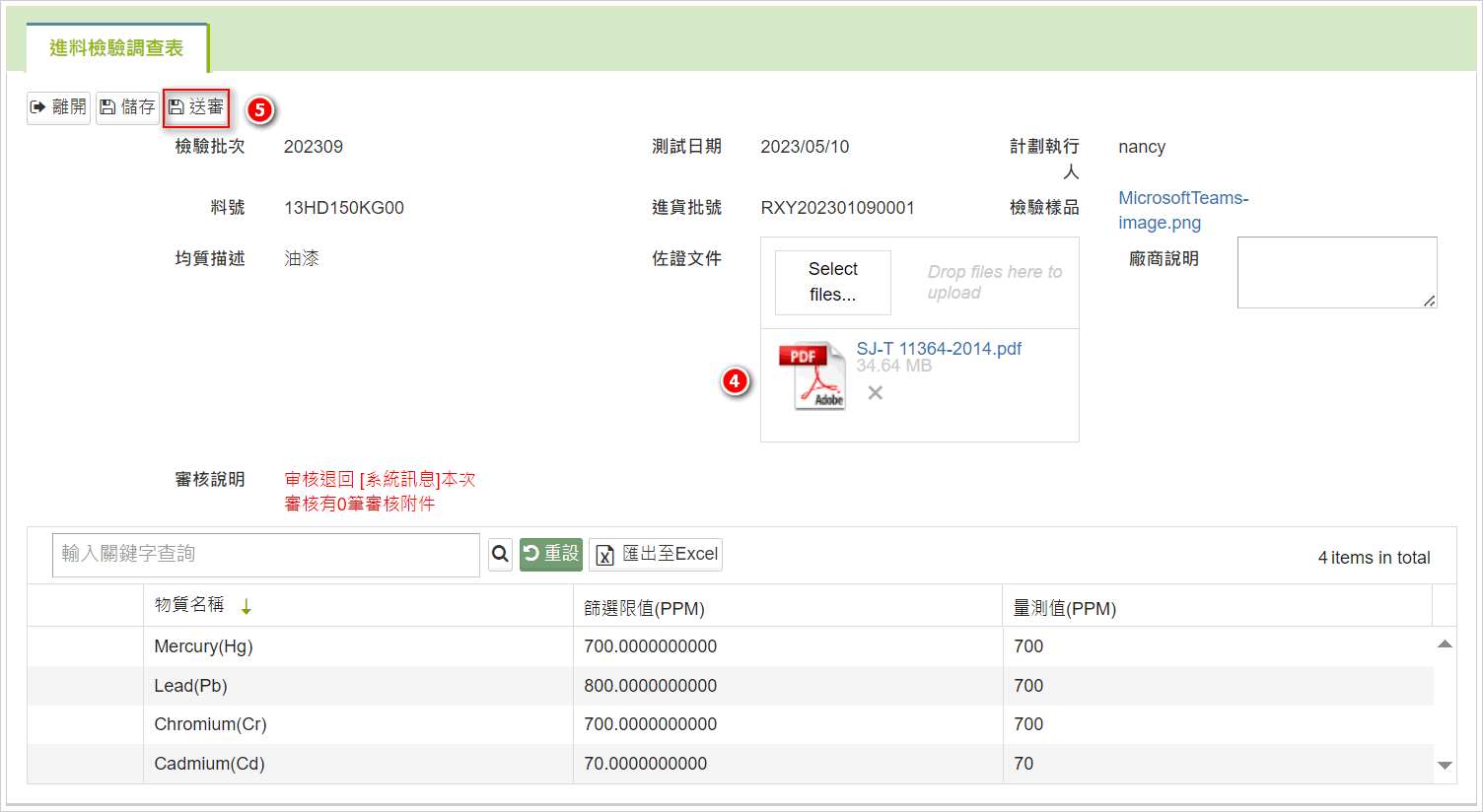Click executor name nancy
Viewport: 1483px width, 812px height.
[x=1142, y=147]
